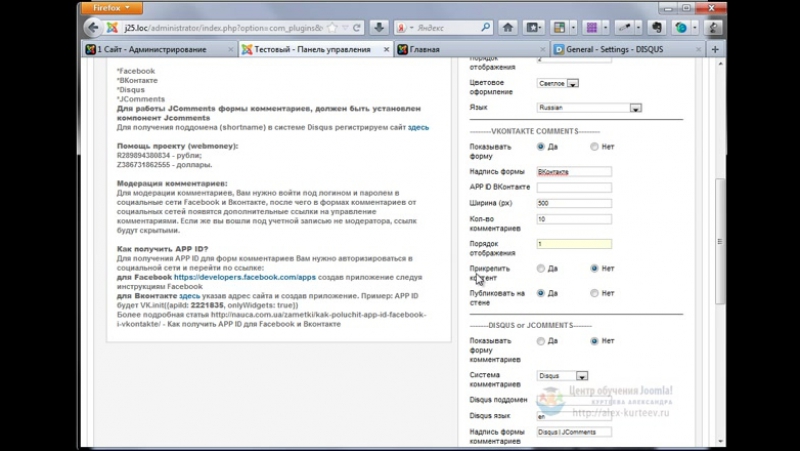Click the 'здесь' link after 'для Вконтакте'
The image size is (800, 451).
pyautogui.click(x=189, y=296)
